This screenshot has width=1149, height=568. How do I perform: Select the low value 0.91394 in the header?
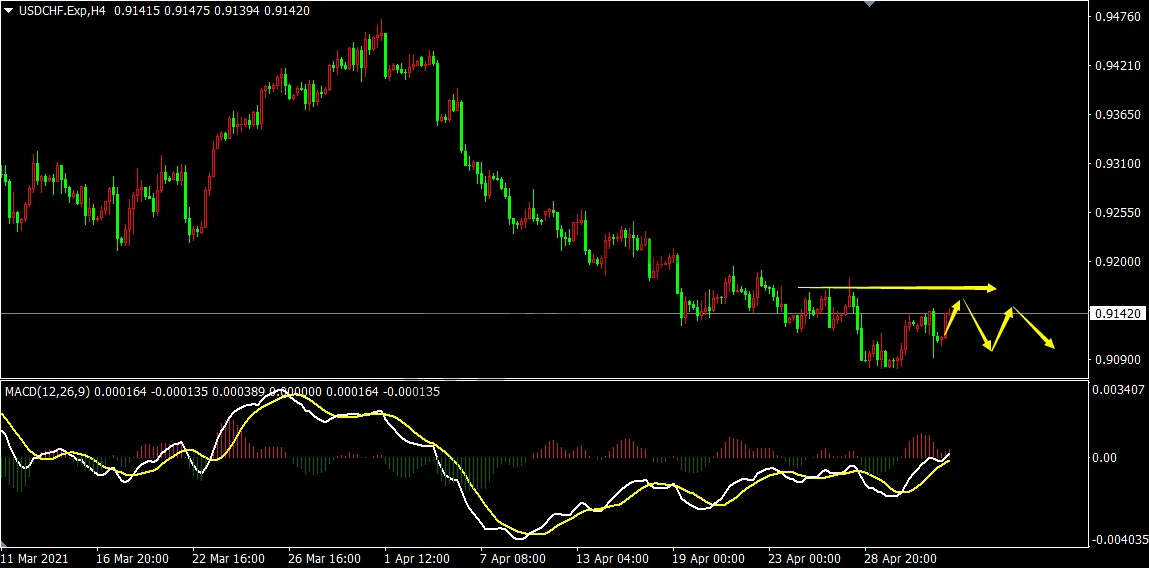pyautogui.click(x=237, y=11)
